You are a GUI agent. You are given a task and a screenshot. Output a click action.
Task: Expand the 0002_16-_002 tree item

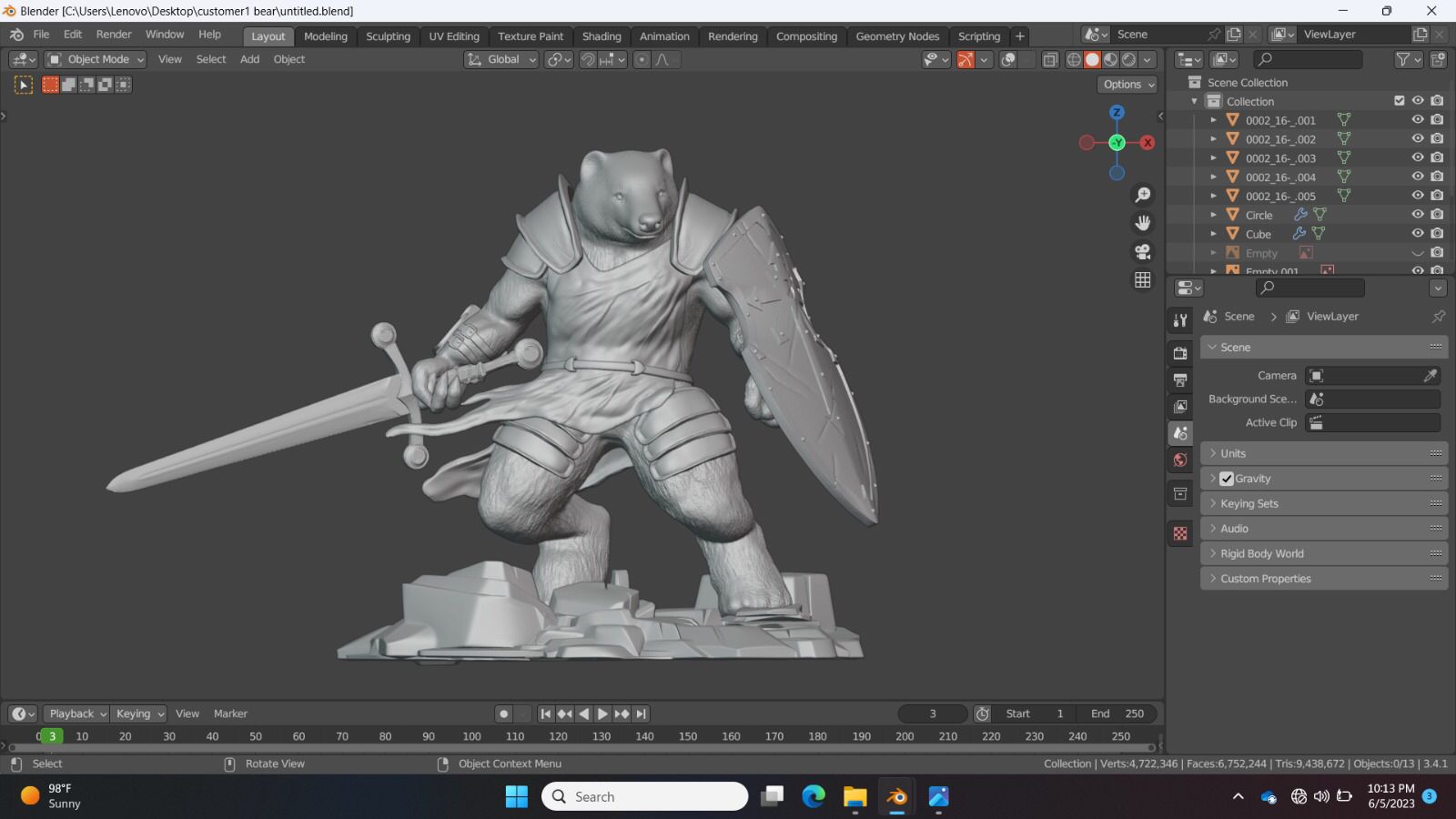pos(1213,139)
